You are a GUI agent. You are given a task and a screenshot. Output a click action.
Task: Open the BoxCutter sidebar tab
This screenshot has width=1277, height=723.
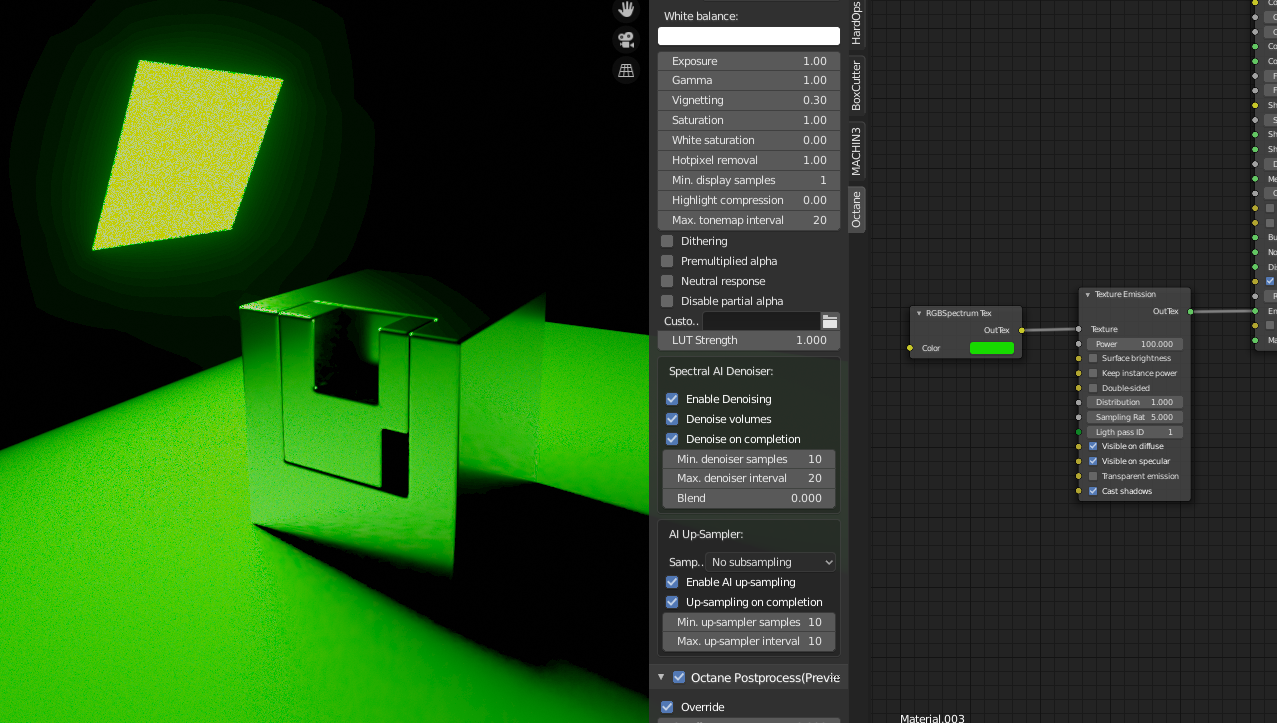point(856,86)
